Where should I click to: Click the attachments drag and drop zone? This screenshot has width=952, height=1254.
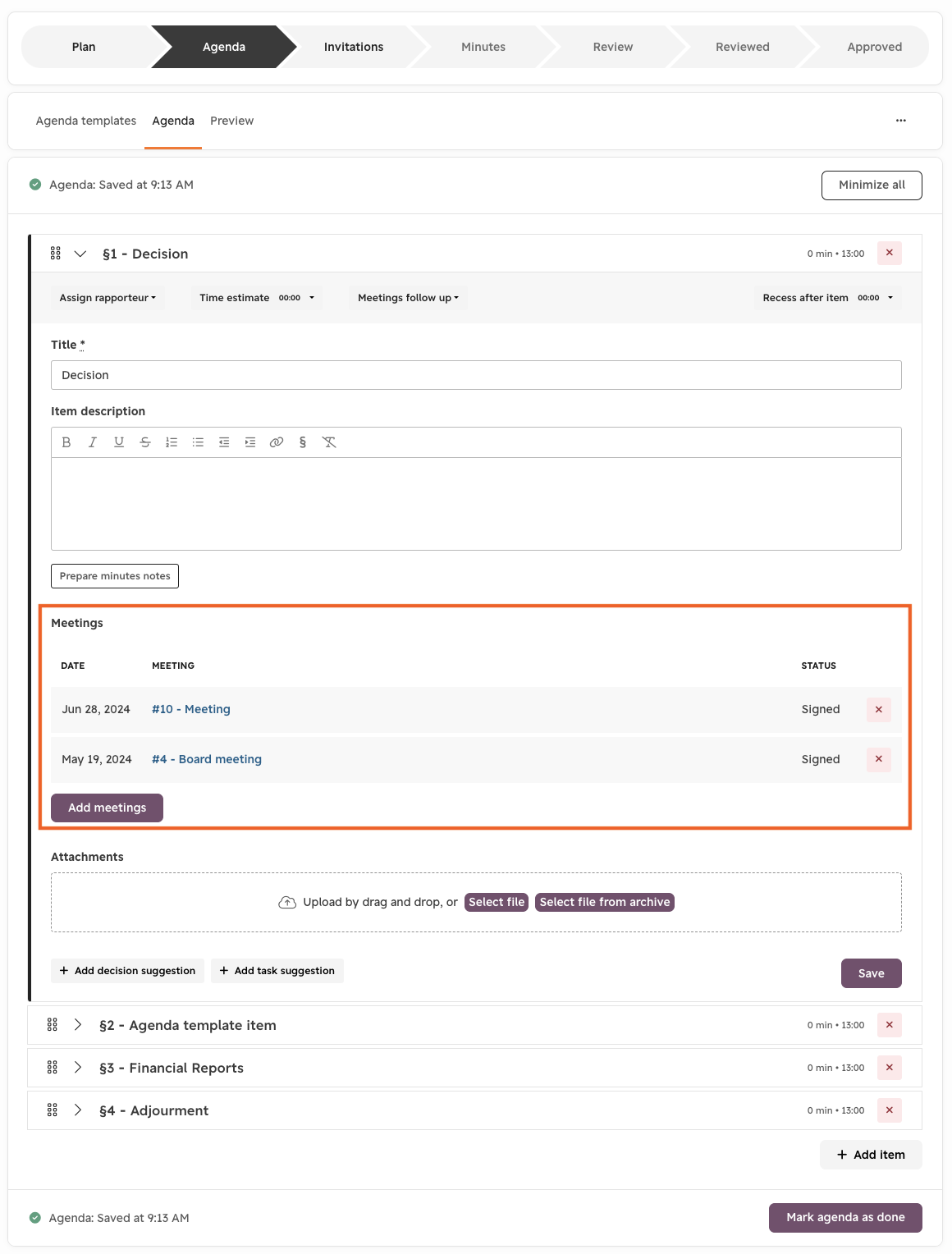tap(476, 903)
